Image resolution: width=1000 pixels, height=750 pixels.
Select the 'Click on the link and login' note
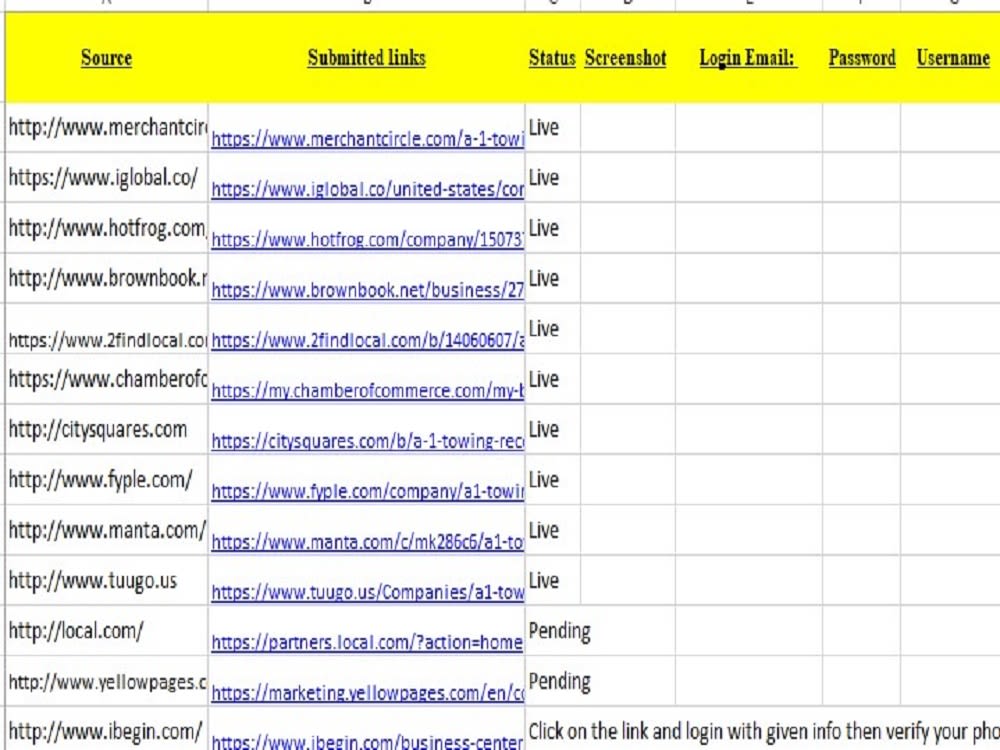pos(764,731)
